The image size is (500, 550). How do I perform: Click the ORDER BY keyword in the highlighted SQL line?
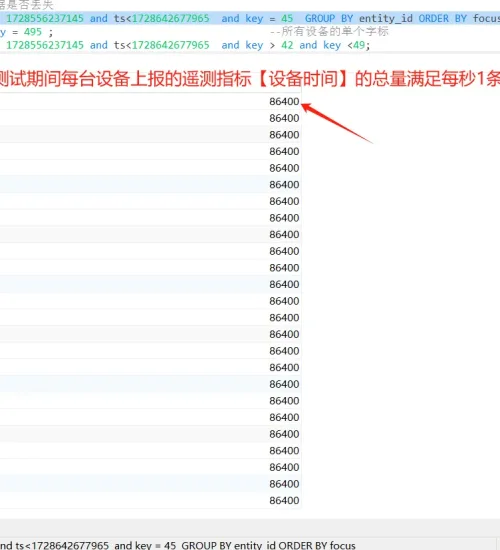[442, 18]
